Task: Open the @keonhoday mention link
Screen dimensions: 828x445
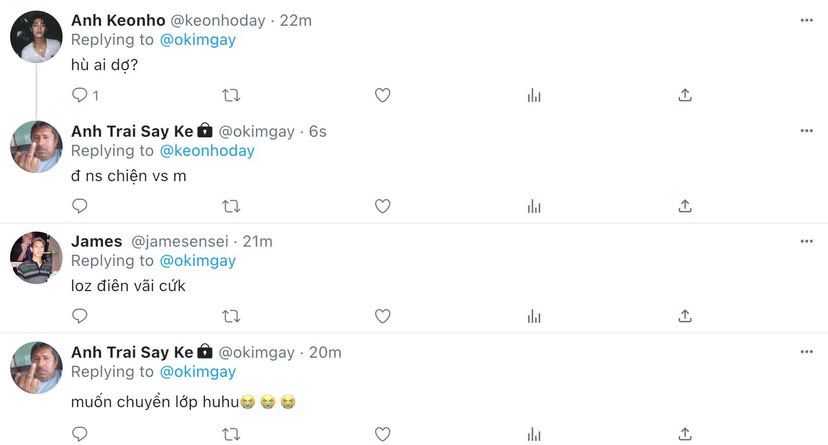Action: coord(207,151)
